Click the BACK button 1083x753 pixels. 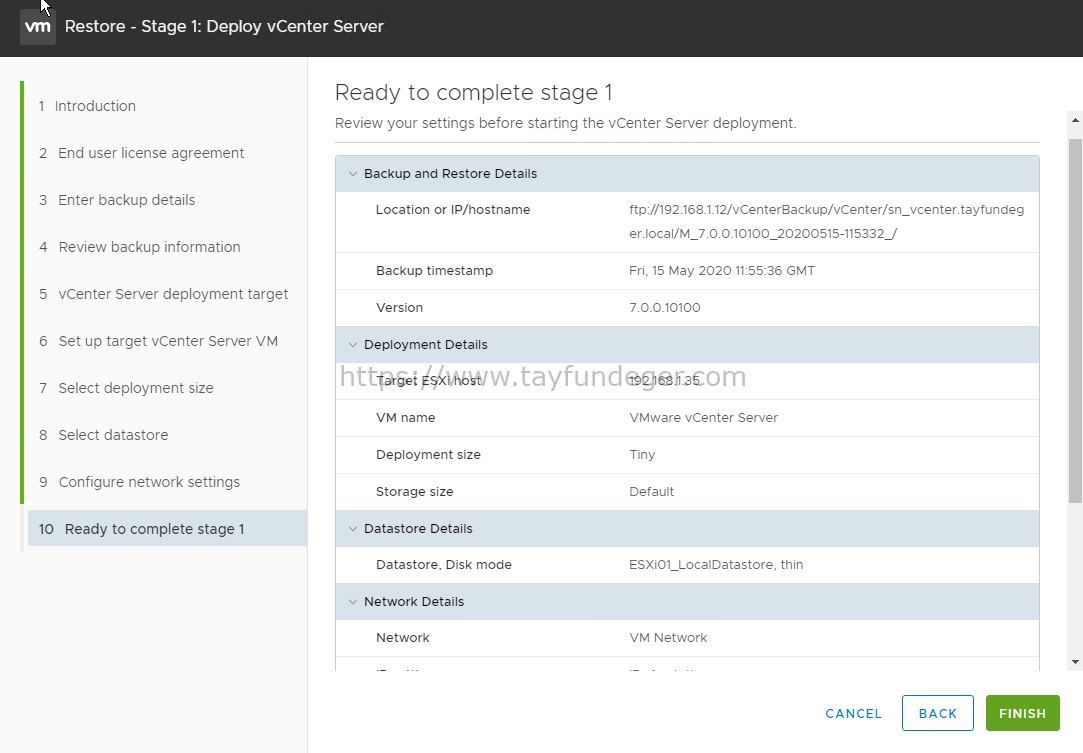(937, 713)
